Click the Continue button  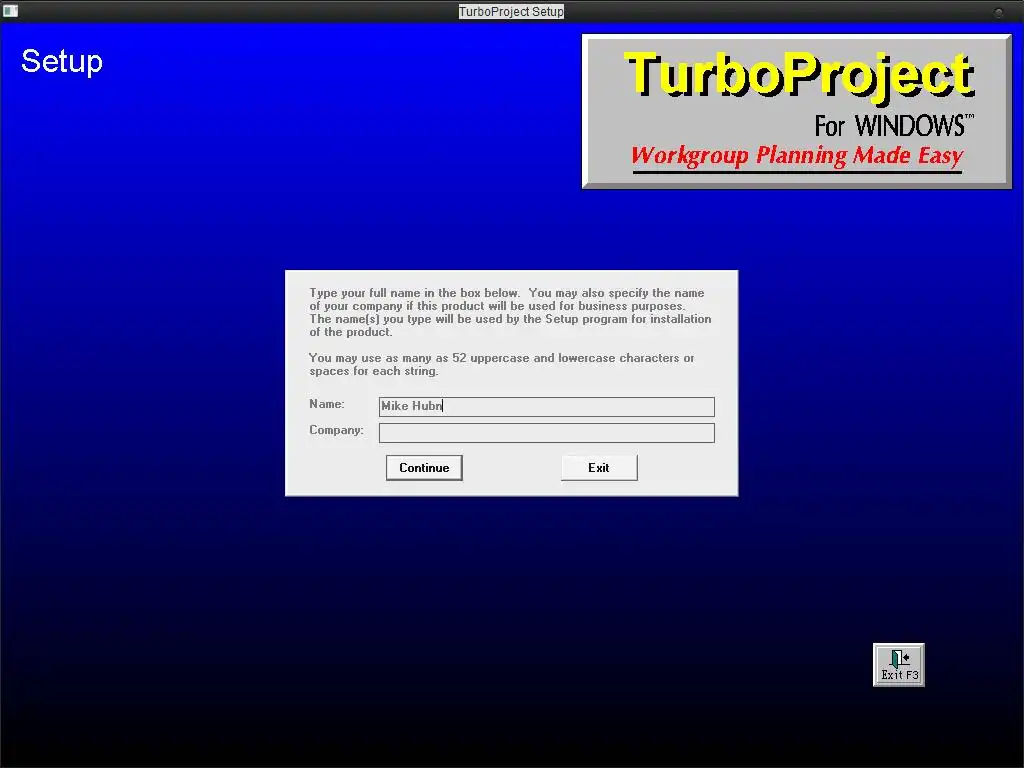(424, 468)
